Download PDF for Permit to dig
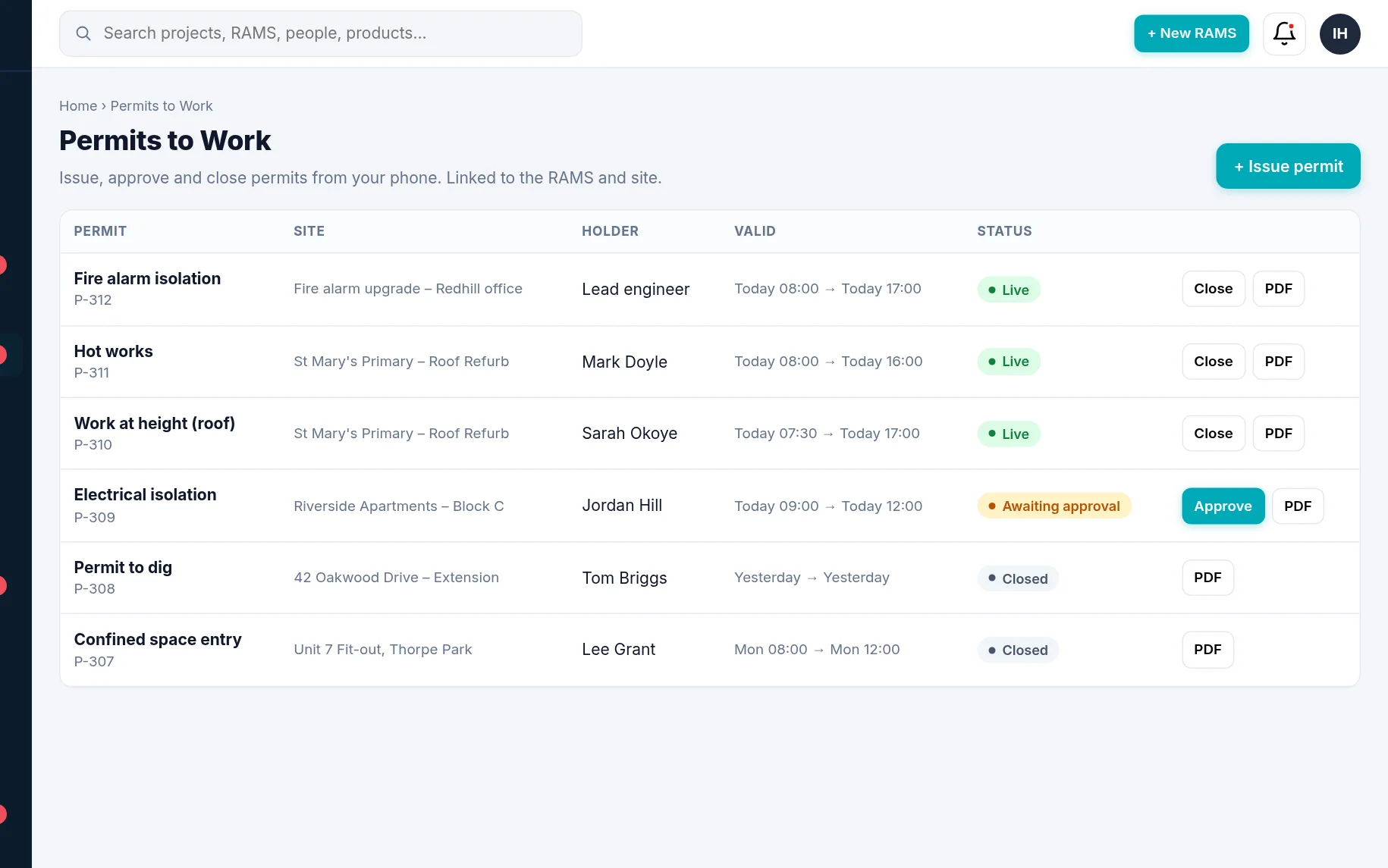 (x=1207, y=578)
